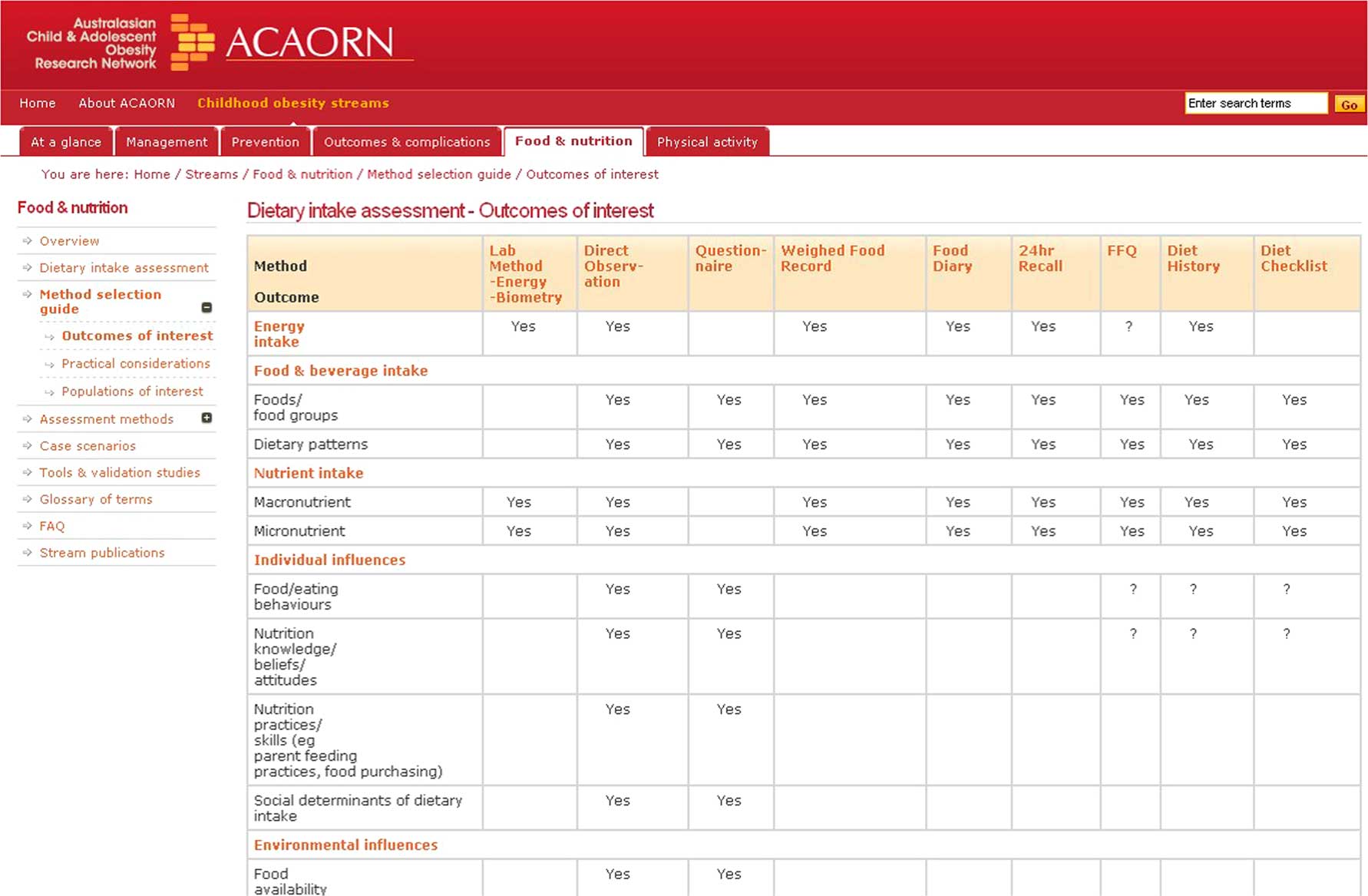Image resolution: width=1368 pixels, height=896 pixels.
Task: Select the Food & nutrition tab
Action: pos(573,141)
